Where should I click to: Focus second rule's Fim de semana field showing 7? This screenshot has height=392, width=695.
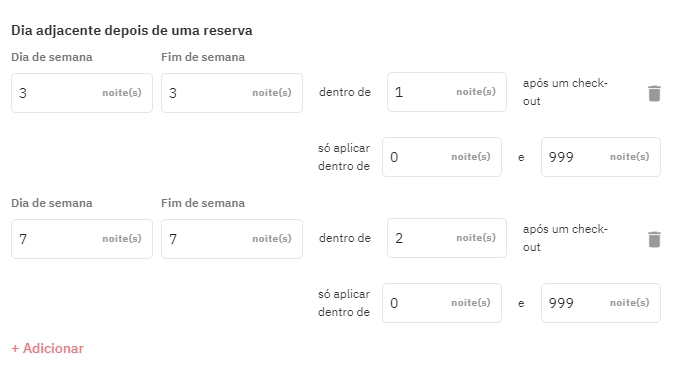pos(232,239)
